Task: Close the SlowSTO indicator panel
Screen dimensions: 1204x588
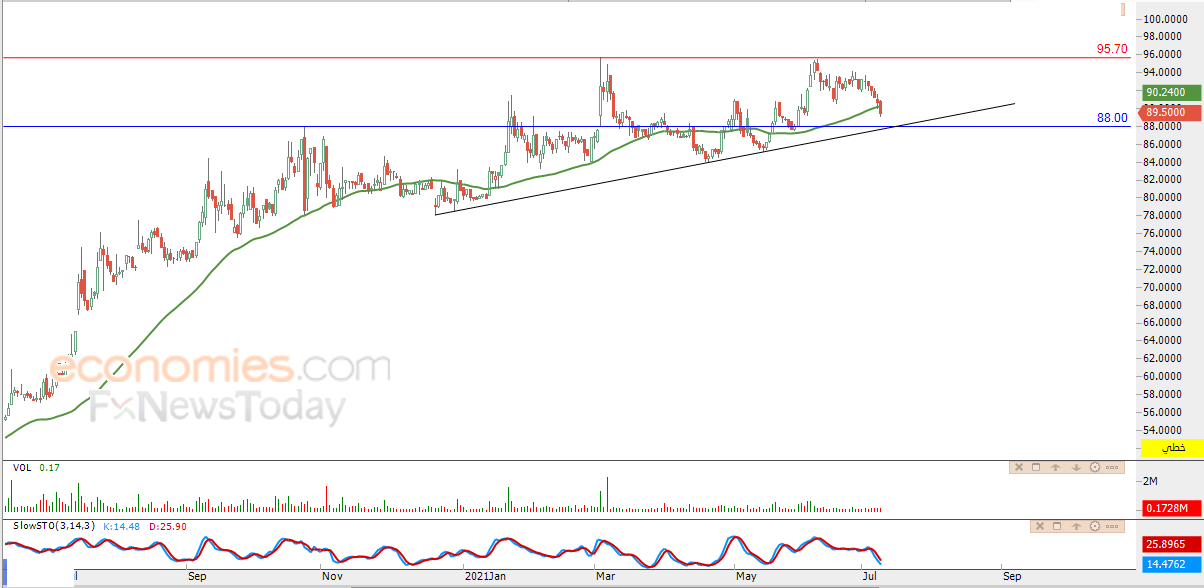Action: point(1038,526)
